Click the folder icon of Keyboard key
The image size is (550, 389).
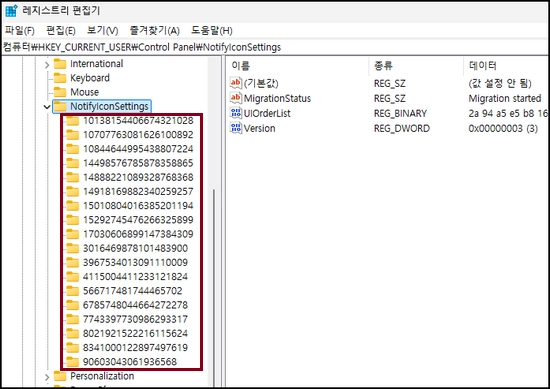click(60, 78)
